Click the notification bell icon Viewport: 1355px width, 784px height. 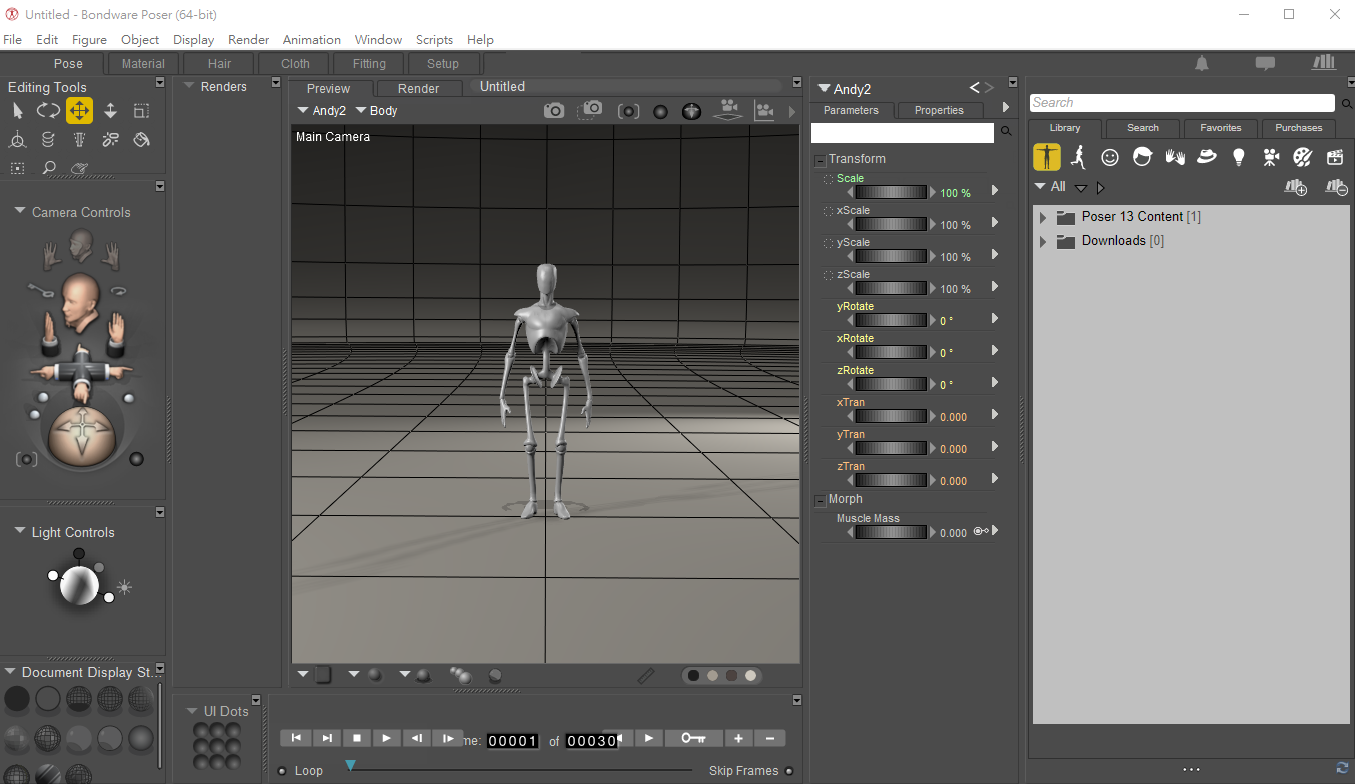pyautogui.click(x=1202, y=63)
